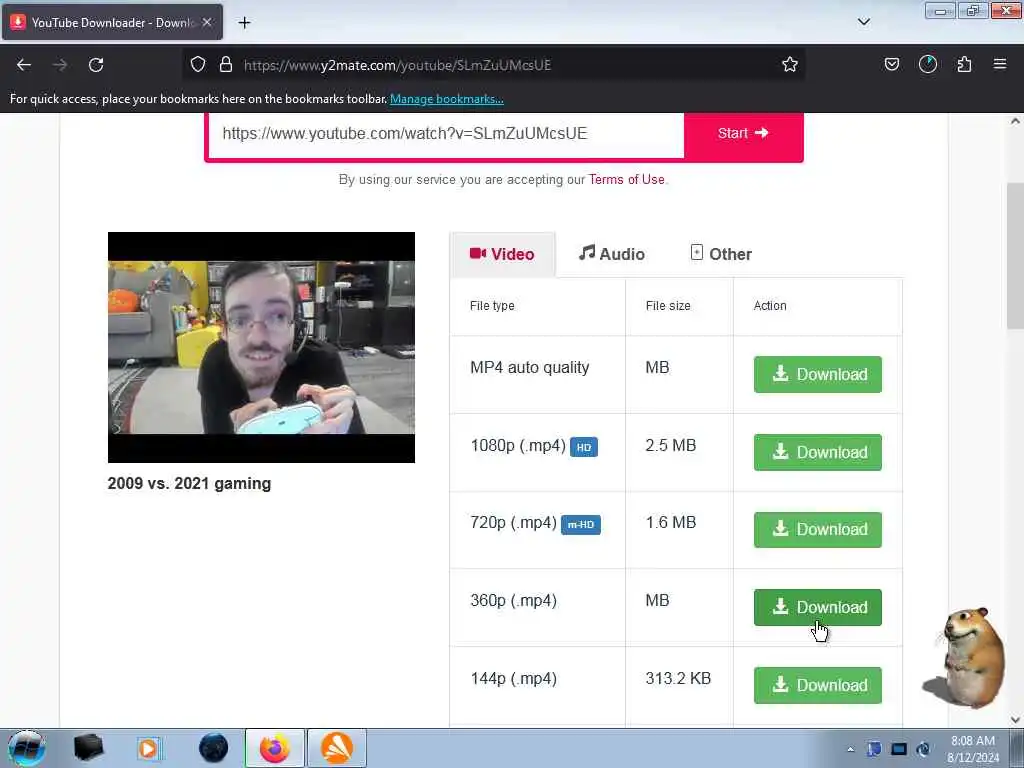Image resolution: width=1024 pixels, height=768 pixels.
Task: Reload the page with the refresh icon
Action: 96,65
